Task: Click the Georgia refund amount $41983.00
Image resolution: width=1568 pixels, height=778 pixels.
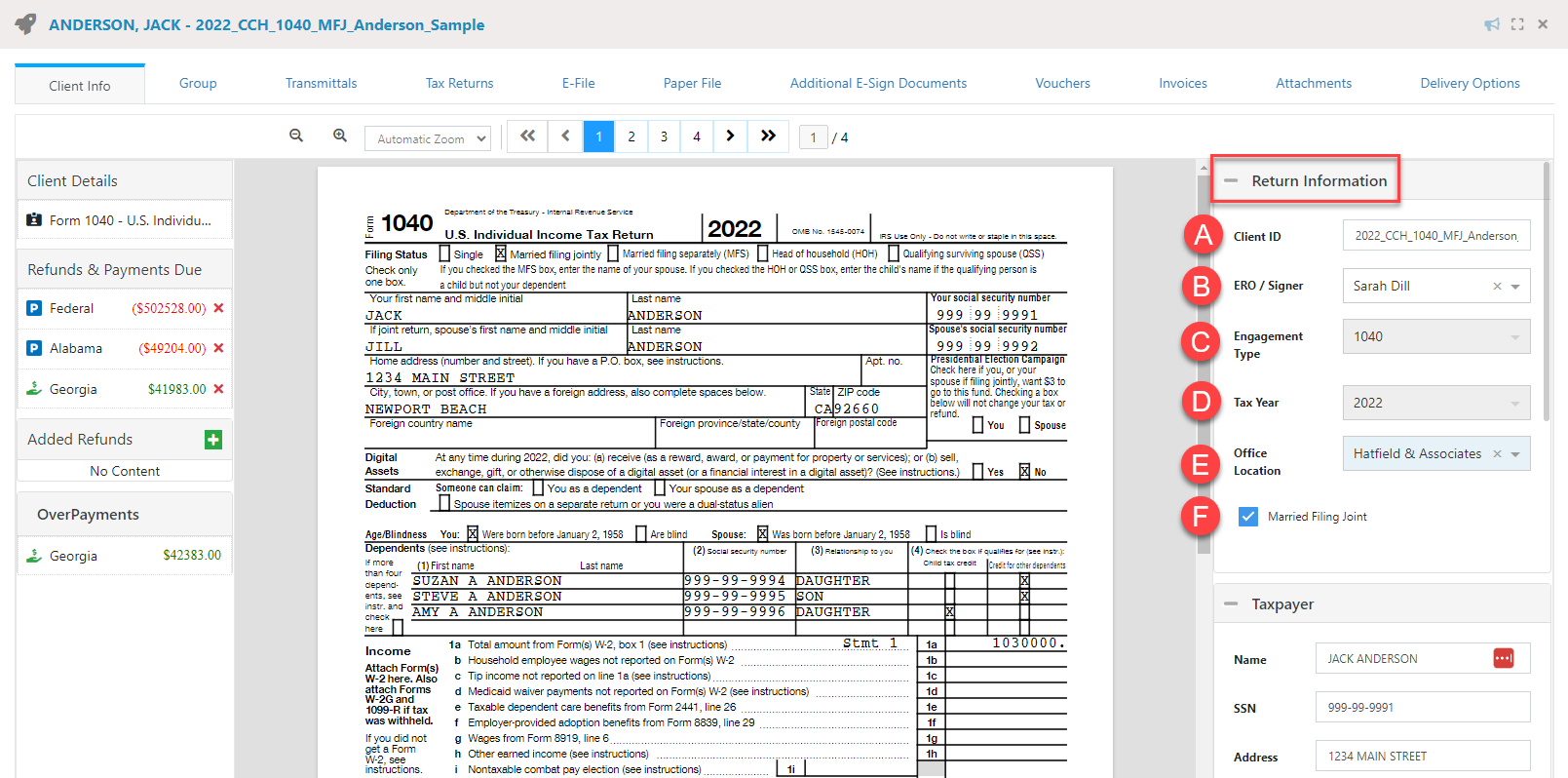Action: click(x=177, y=389)
